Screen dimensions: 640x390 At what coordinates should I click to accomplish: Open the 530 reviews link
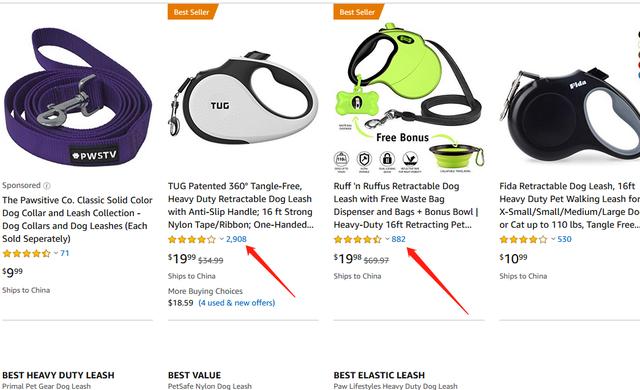click(x=564, y=239)
